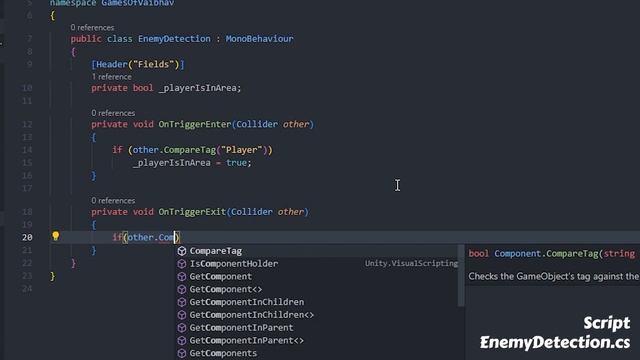Click 'true' value on line 15
640x360 pixels.
[236, 162]
